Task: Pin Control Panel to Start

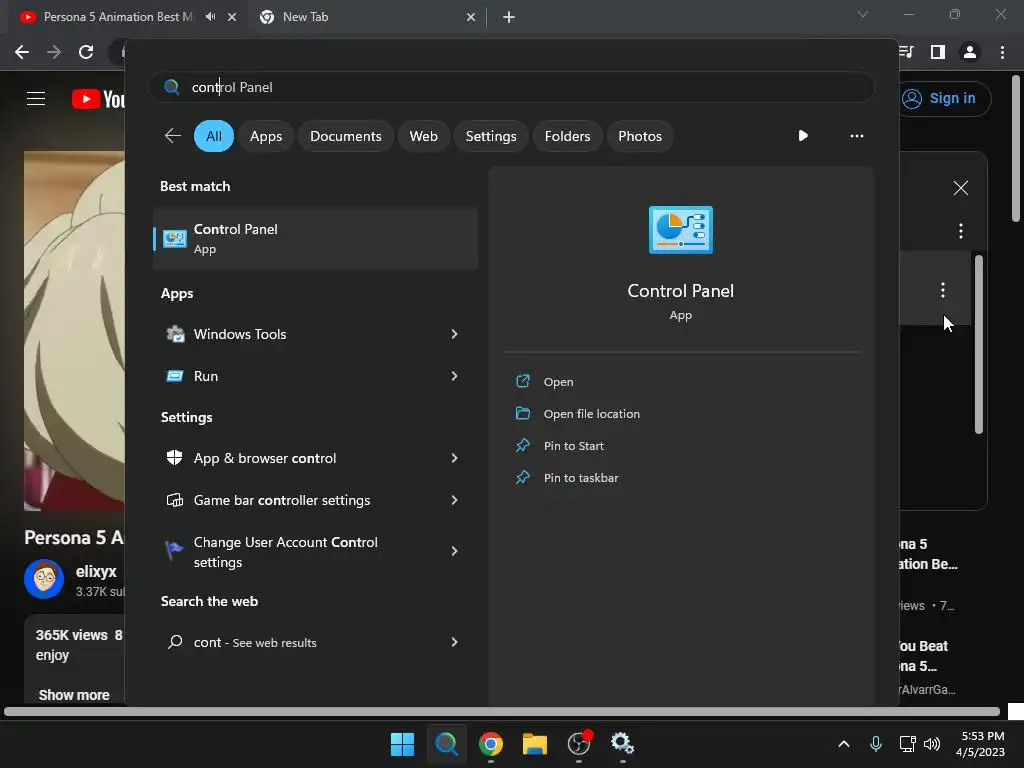Action: [573, 445]
